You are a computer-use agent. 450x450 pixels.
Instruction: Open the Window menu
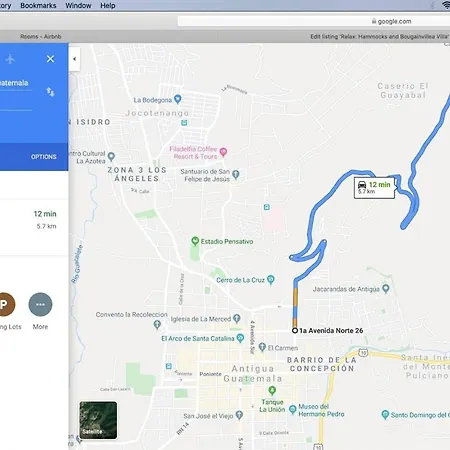tap(78, 6)
